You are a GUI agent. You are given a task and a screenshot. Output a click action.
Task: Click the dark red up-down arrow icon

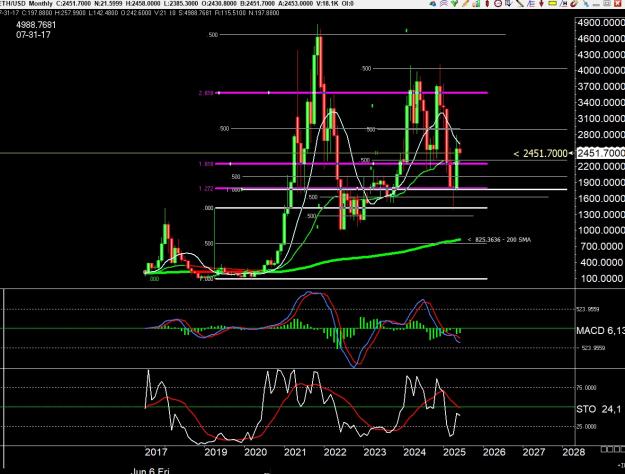pyautogui.click(x=487, y=3)
